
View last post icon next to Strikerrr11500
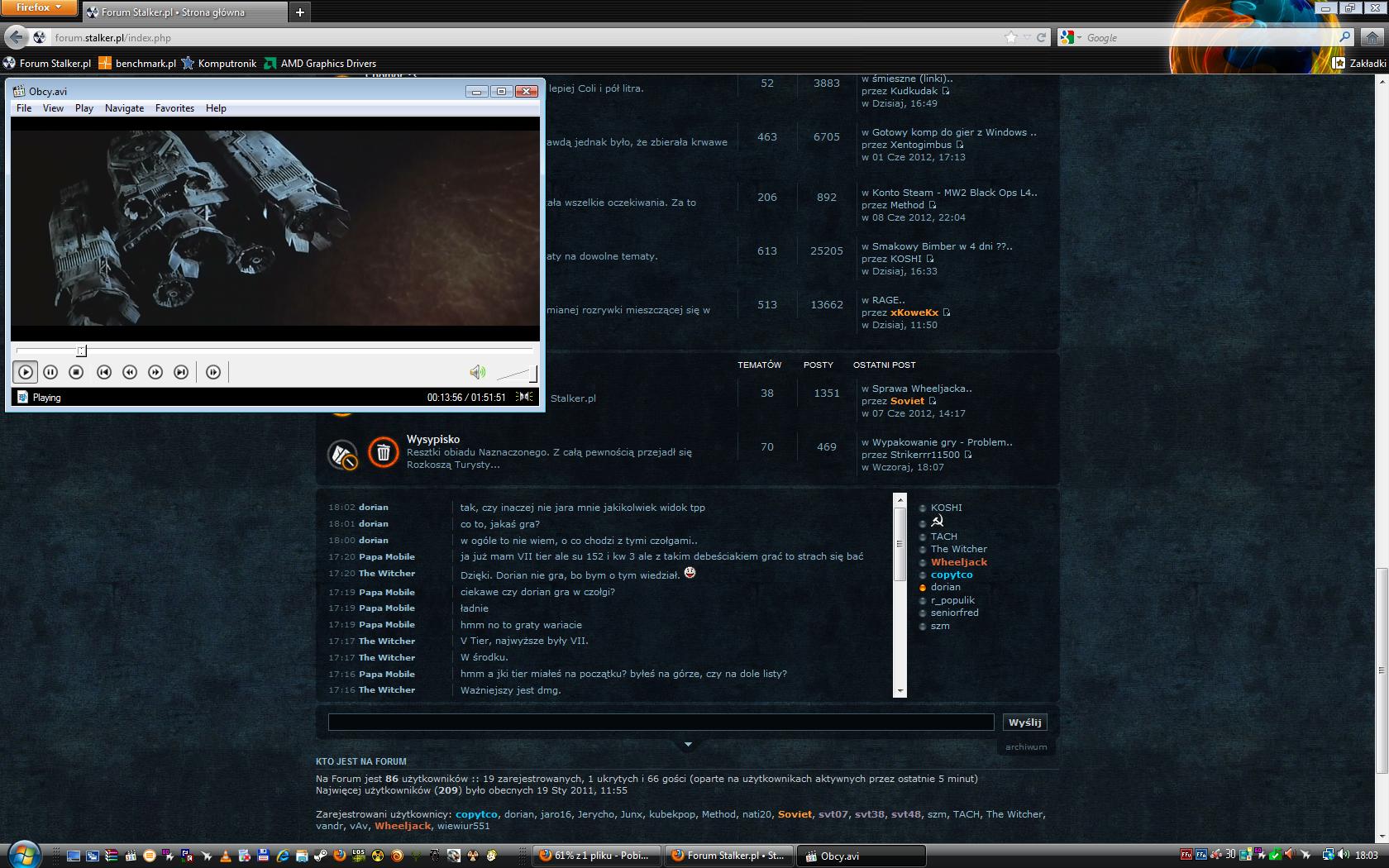968,455
